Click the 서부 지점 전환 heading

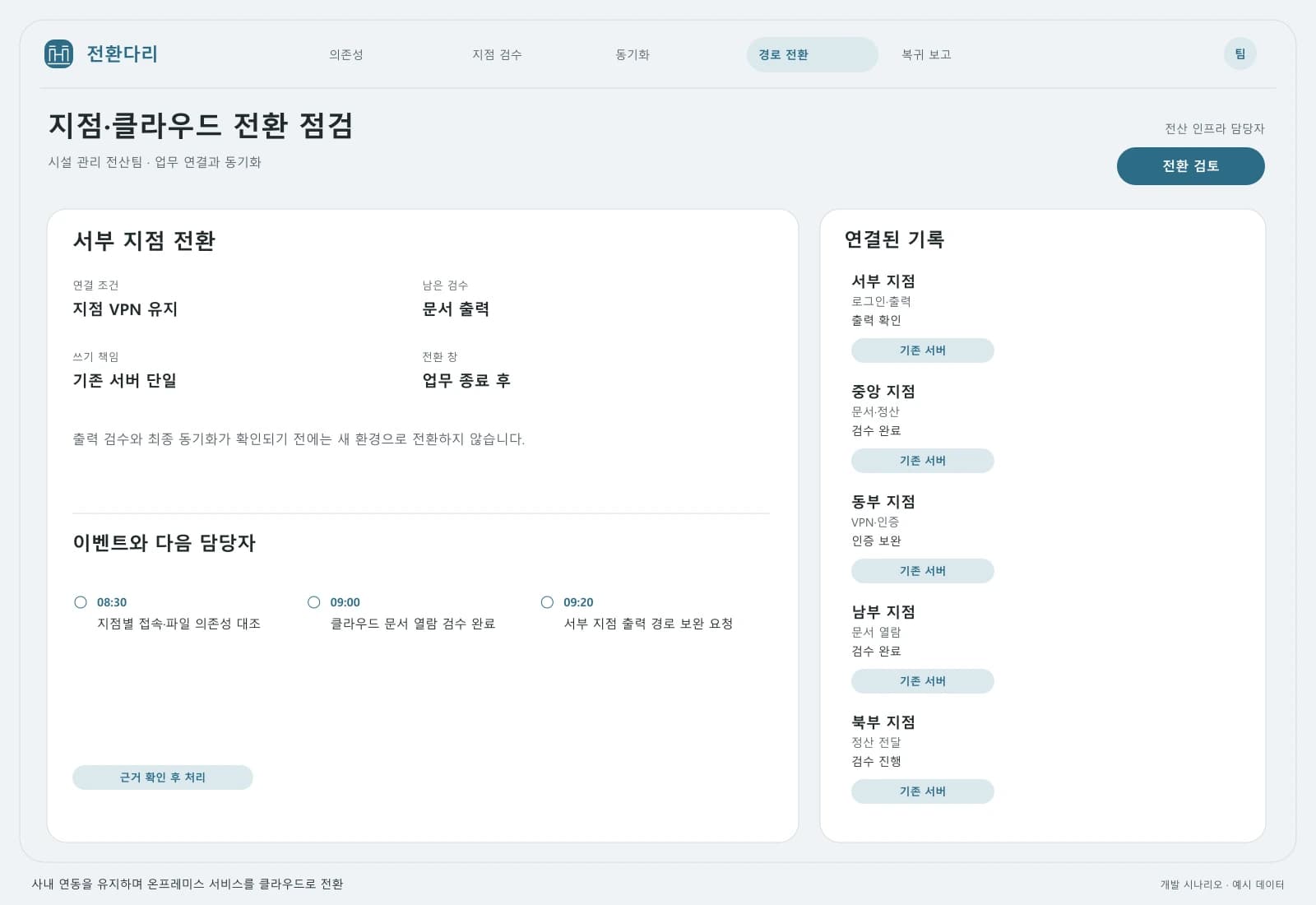pyautogui.click(x=144, y=241)
